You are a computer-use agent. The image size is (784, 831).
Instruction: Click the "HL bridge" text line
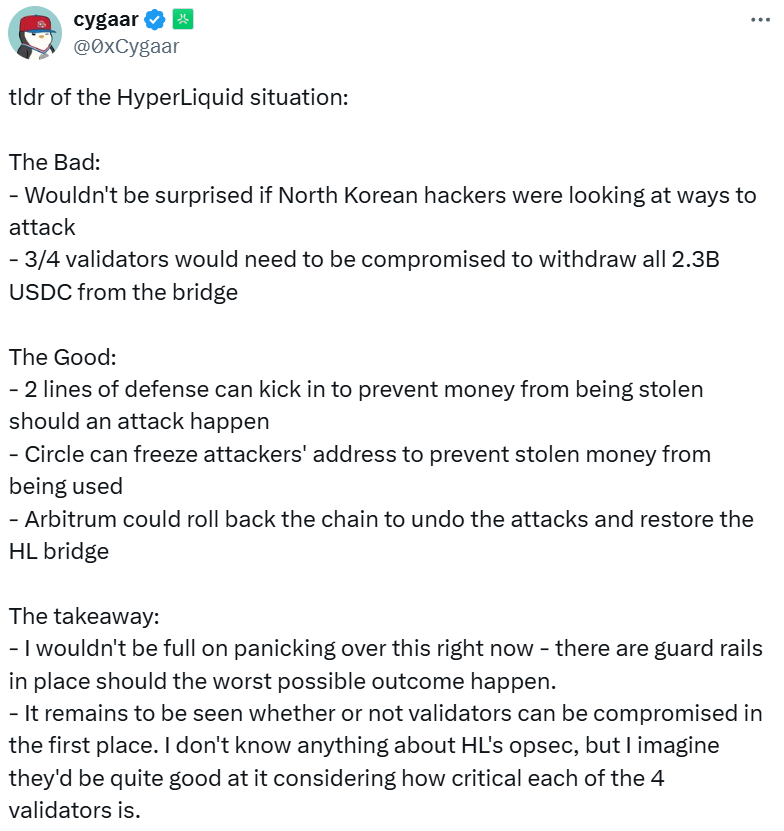point(58,551)
